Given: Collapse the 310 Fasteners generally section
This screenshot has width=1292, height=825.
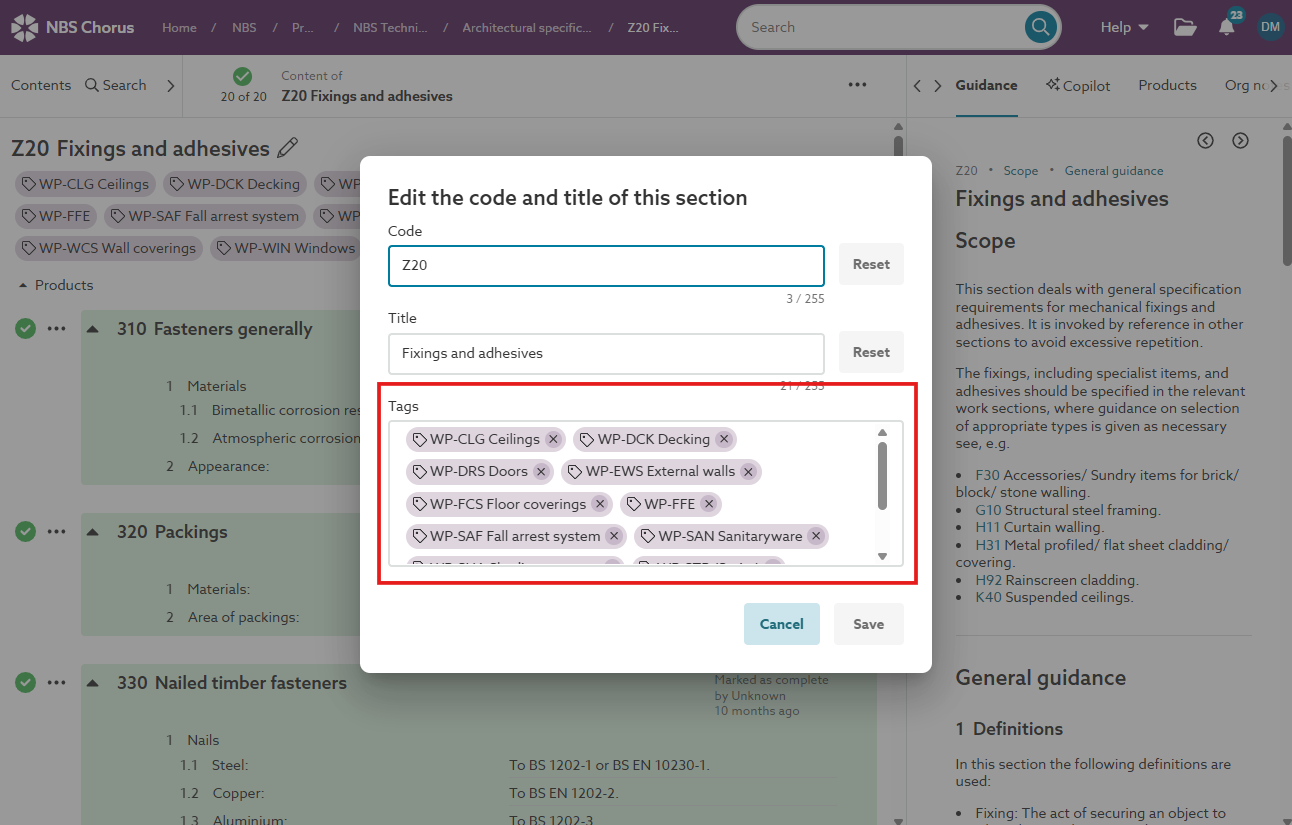Looking at the screenshot, I should (x=91, y=329).
